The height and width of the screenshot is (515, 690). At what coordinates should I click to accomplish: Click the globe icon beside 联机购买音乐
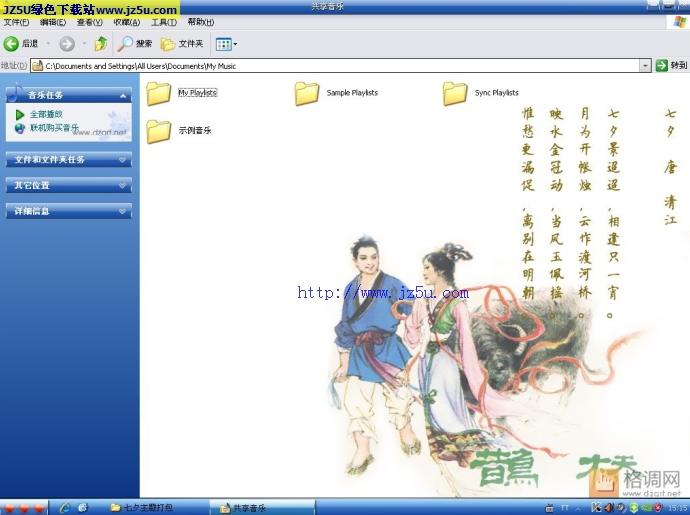point(19,128)
